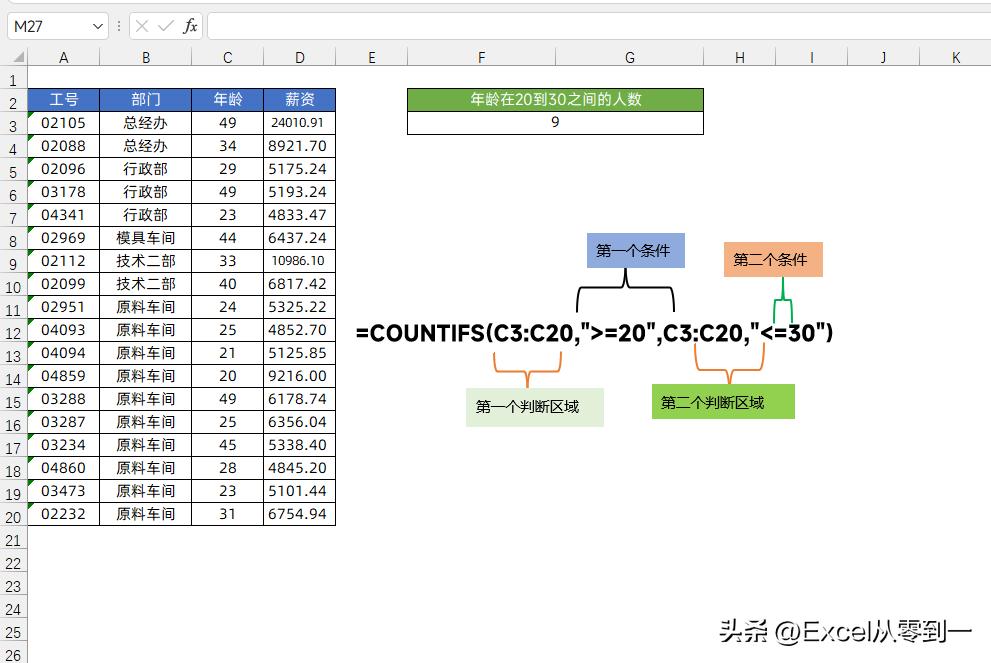Click the orange 第二个条件 callout label
991x663 pixels.
point(772,258)
